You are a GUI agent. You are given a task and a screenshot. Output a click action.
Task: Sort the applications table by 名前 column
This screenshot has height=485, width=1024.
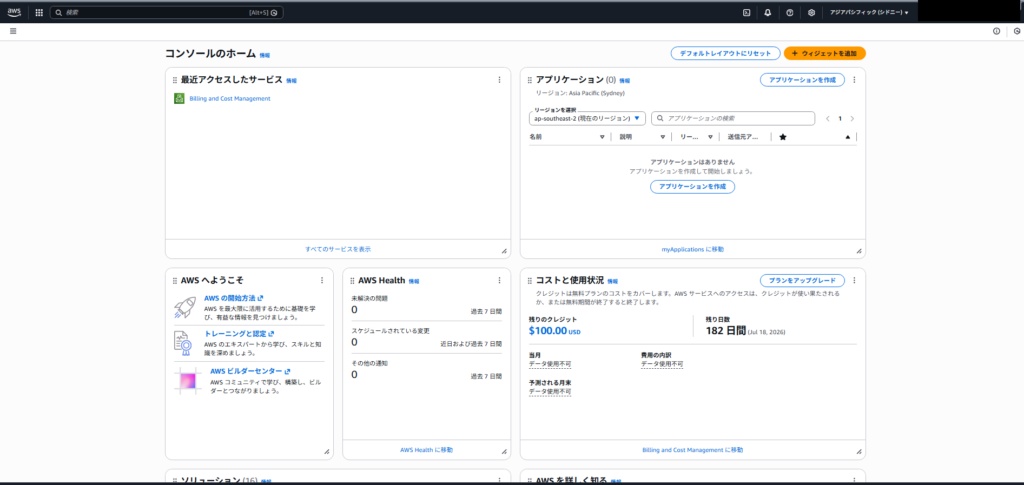(536, 137)
